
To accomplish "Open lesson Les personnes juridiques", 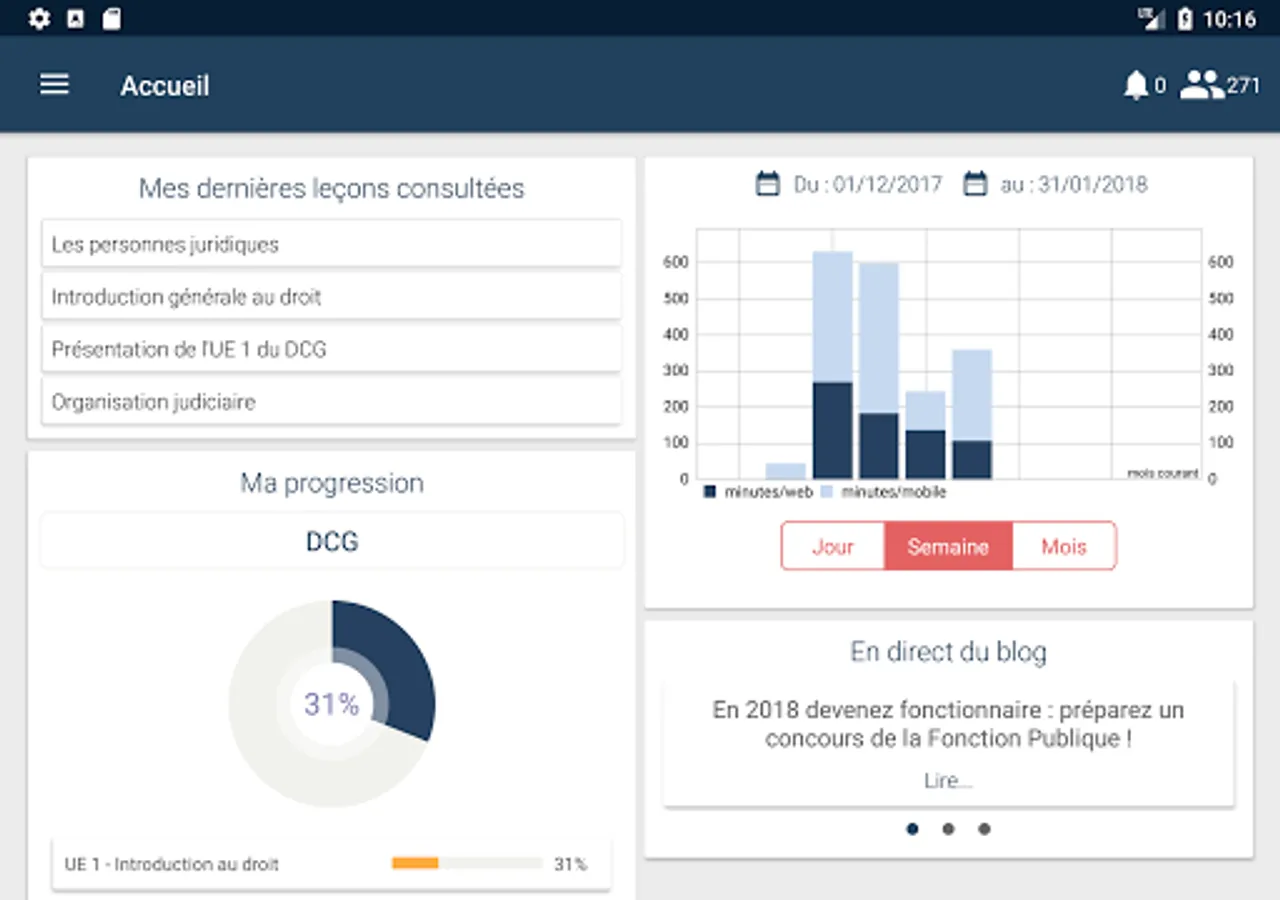I will 332,244.
